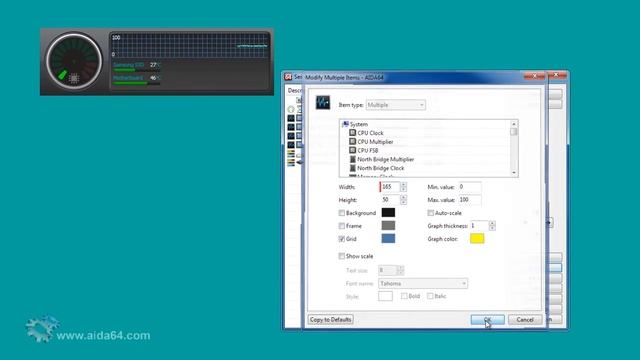Click the Max. value field
This screenshot has height=360, width=640.
pos(470,200)
